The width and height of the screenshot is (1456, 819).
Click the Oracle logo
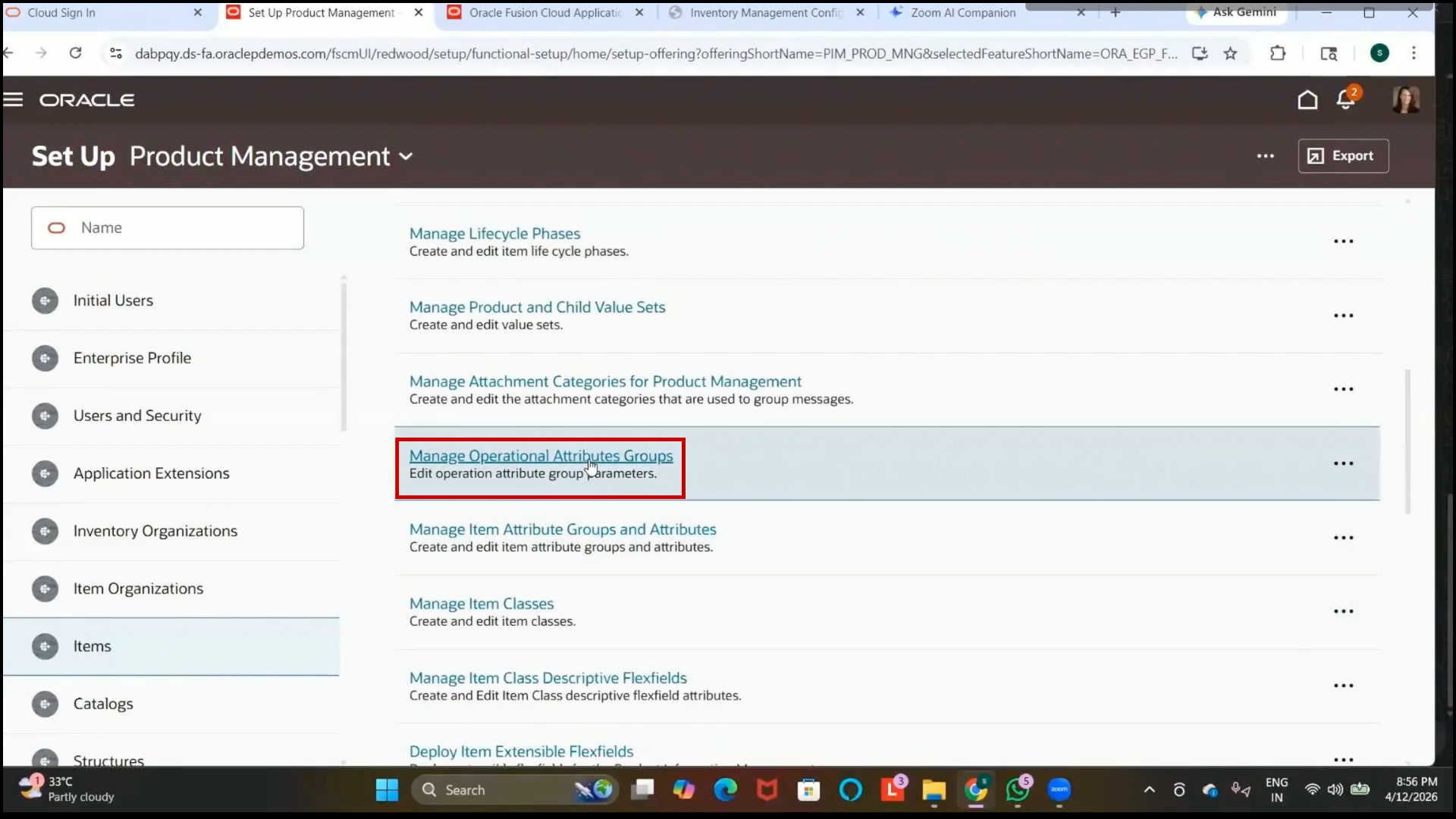click(87, 100)
